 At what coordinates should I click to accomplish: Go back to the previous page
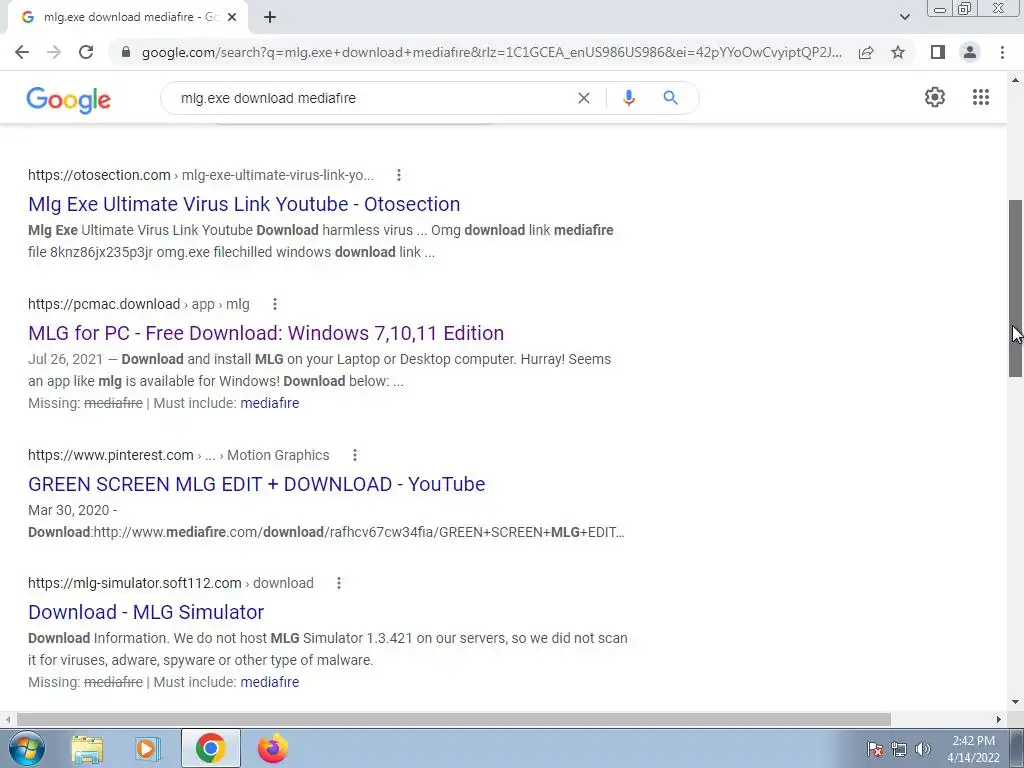tap(22, 52)
